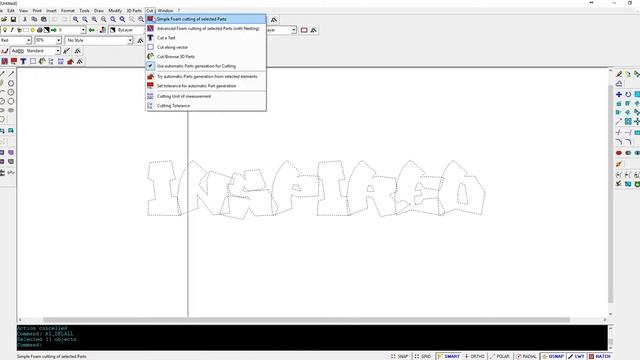640x360 pixels.
Task: Open 'Cut/Browse 3D Parts' entry
Action: point(206,56)
